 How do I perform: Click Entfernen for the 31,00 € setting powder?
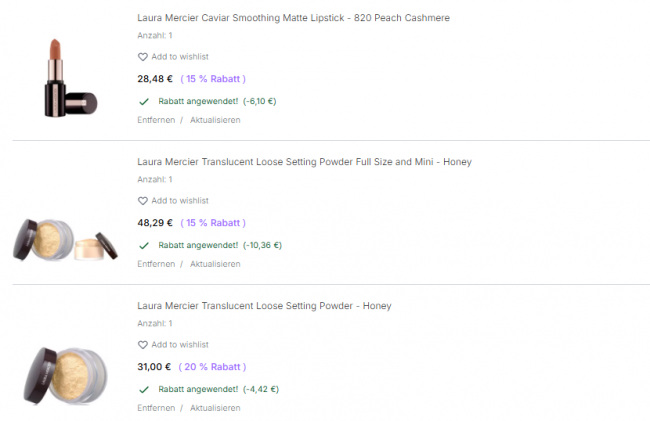coord(156,408)
